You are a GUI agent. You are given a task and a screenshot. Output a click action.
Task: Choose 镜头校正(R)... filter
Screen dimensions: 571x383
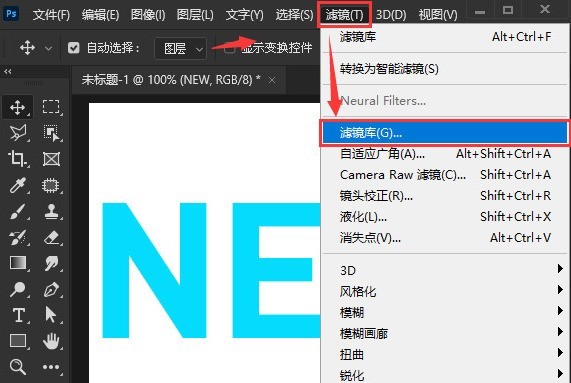point(445,196)
